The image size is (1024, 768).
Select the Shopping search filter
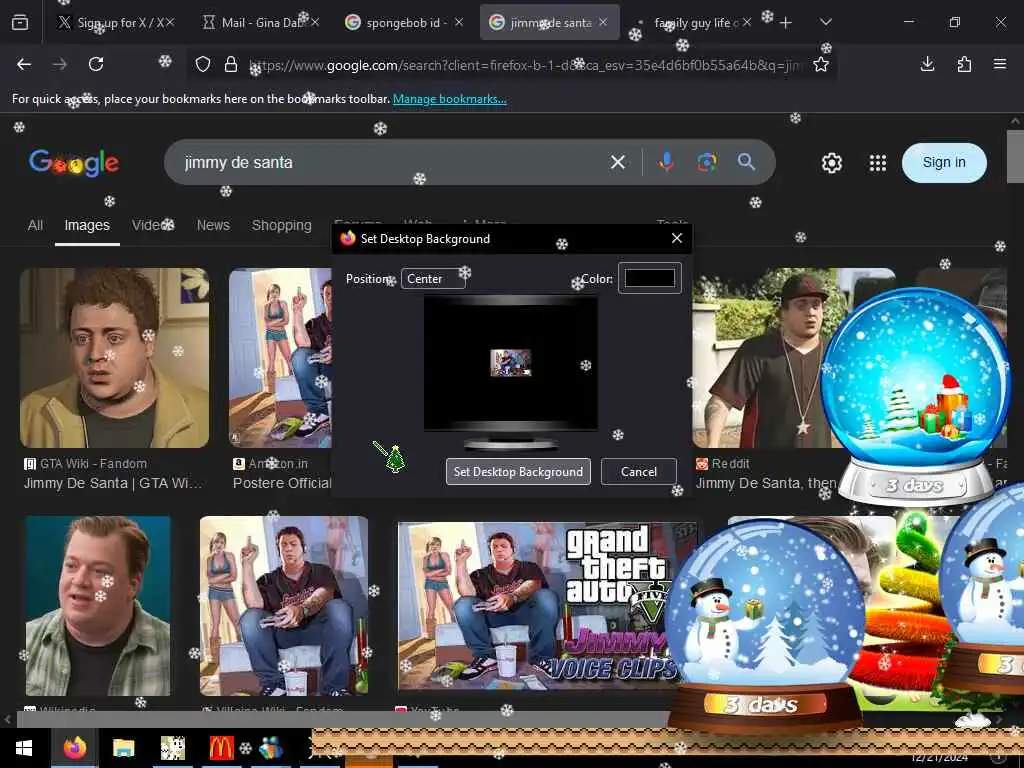coord(281,225)
